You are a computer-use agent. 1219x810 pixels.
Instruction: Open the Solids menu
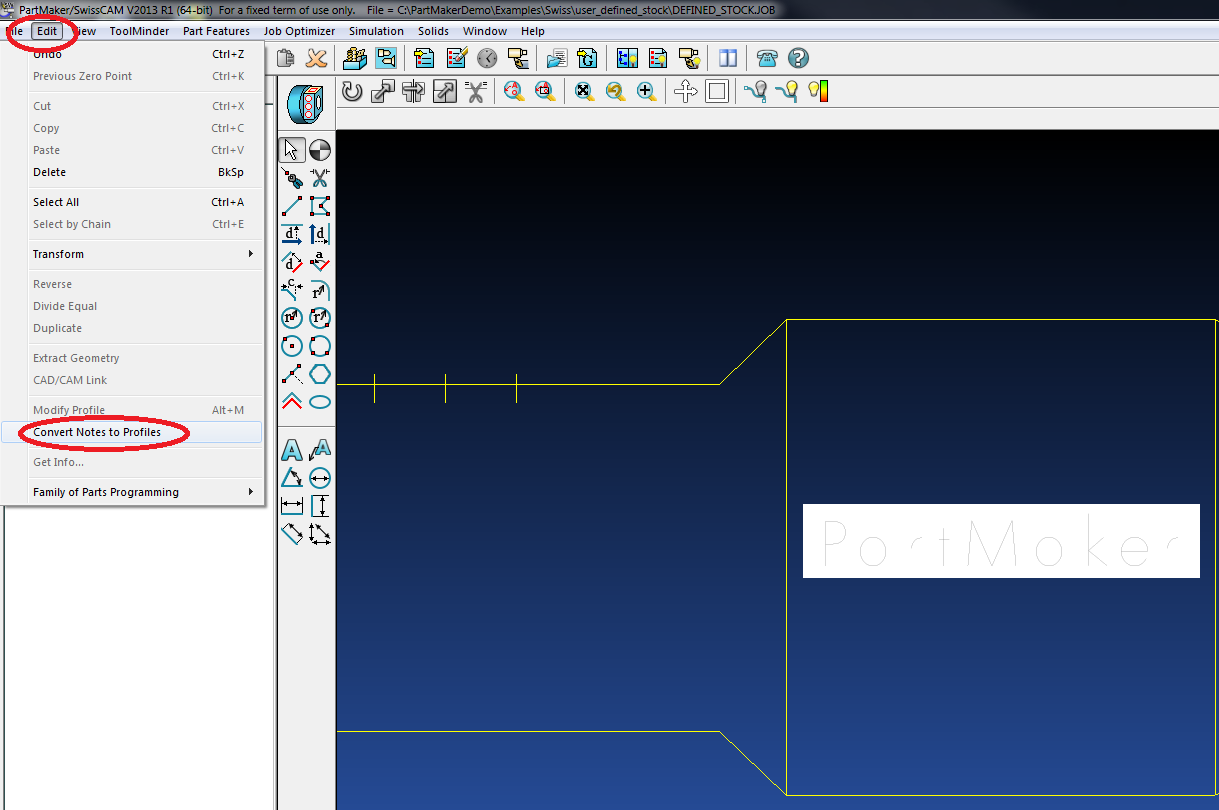point(433,31)
